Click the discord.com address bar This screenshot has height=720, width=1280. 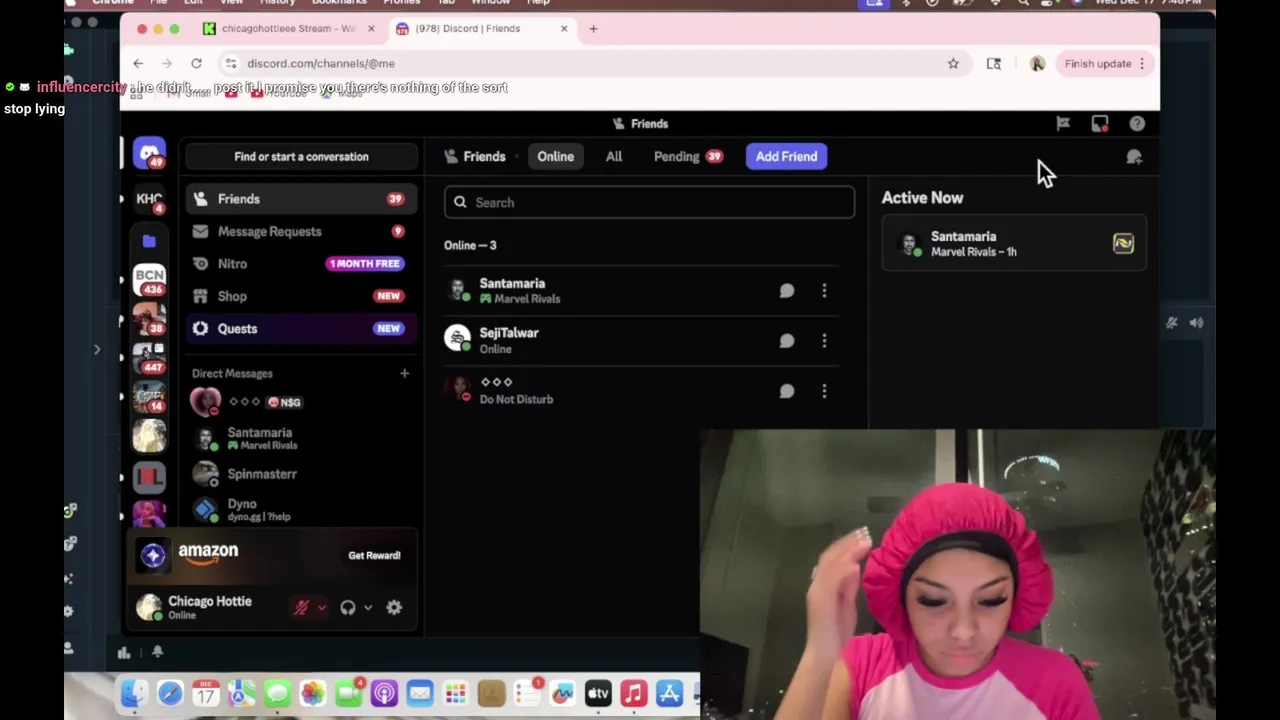coord(590,63)
